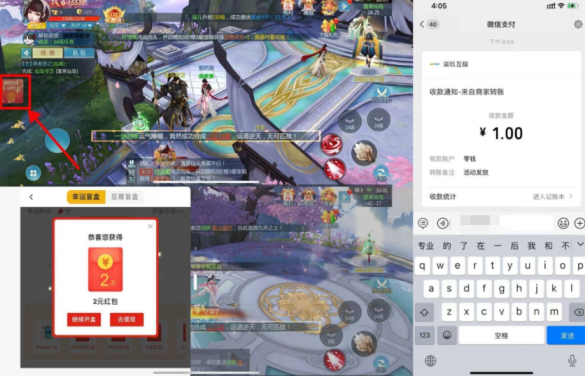Image resolution: width=585 pixels, height=376 pixels.
Task: Select the 至尊盲盒 tab
Action: pyautogui.click(x=125, y=197)
